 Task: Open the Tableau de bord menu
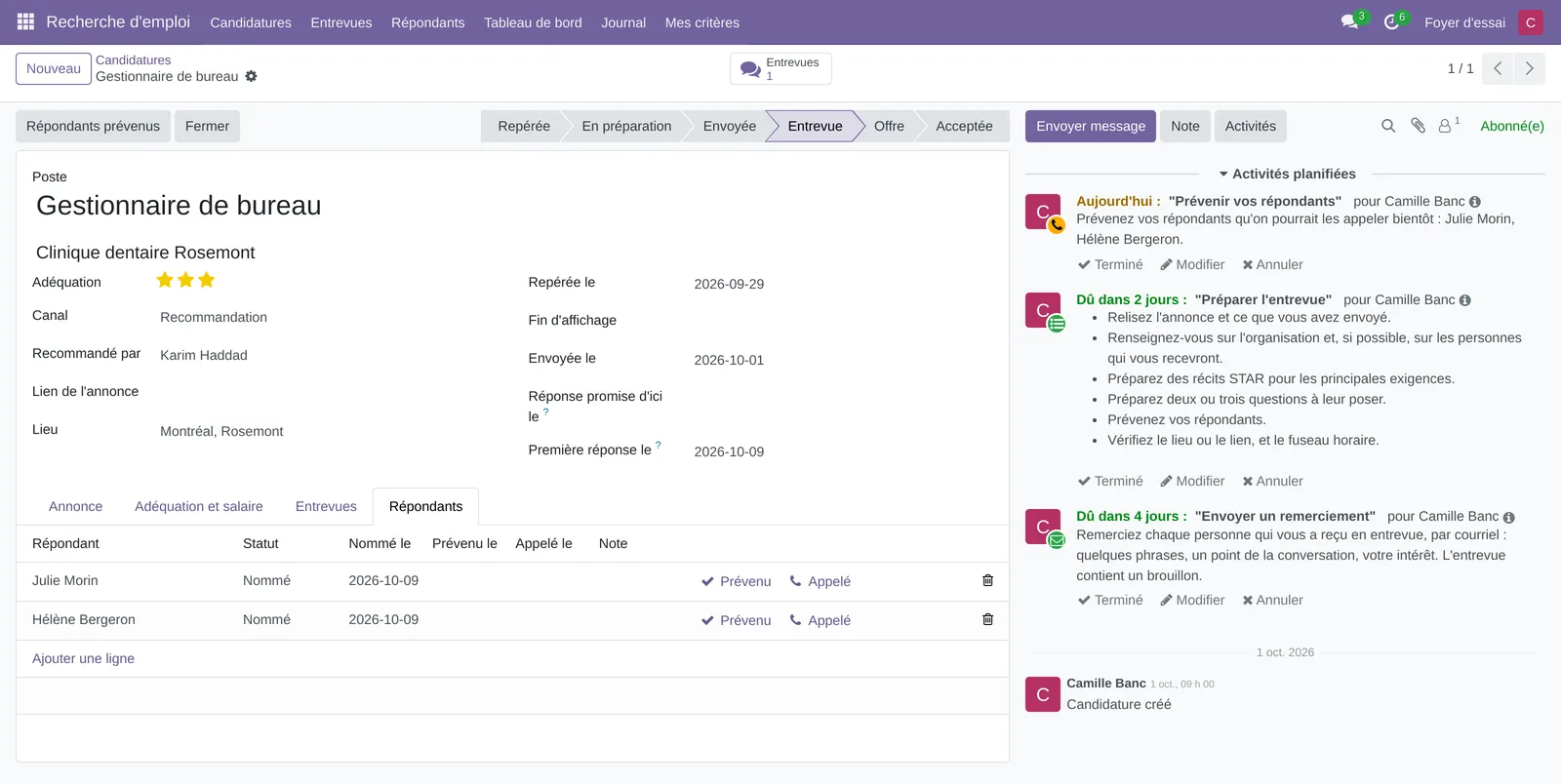point(533,22)
